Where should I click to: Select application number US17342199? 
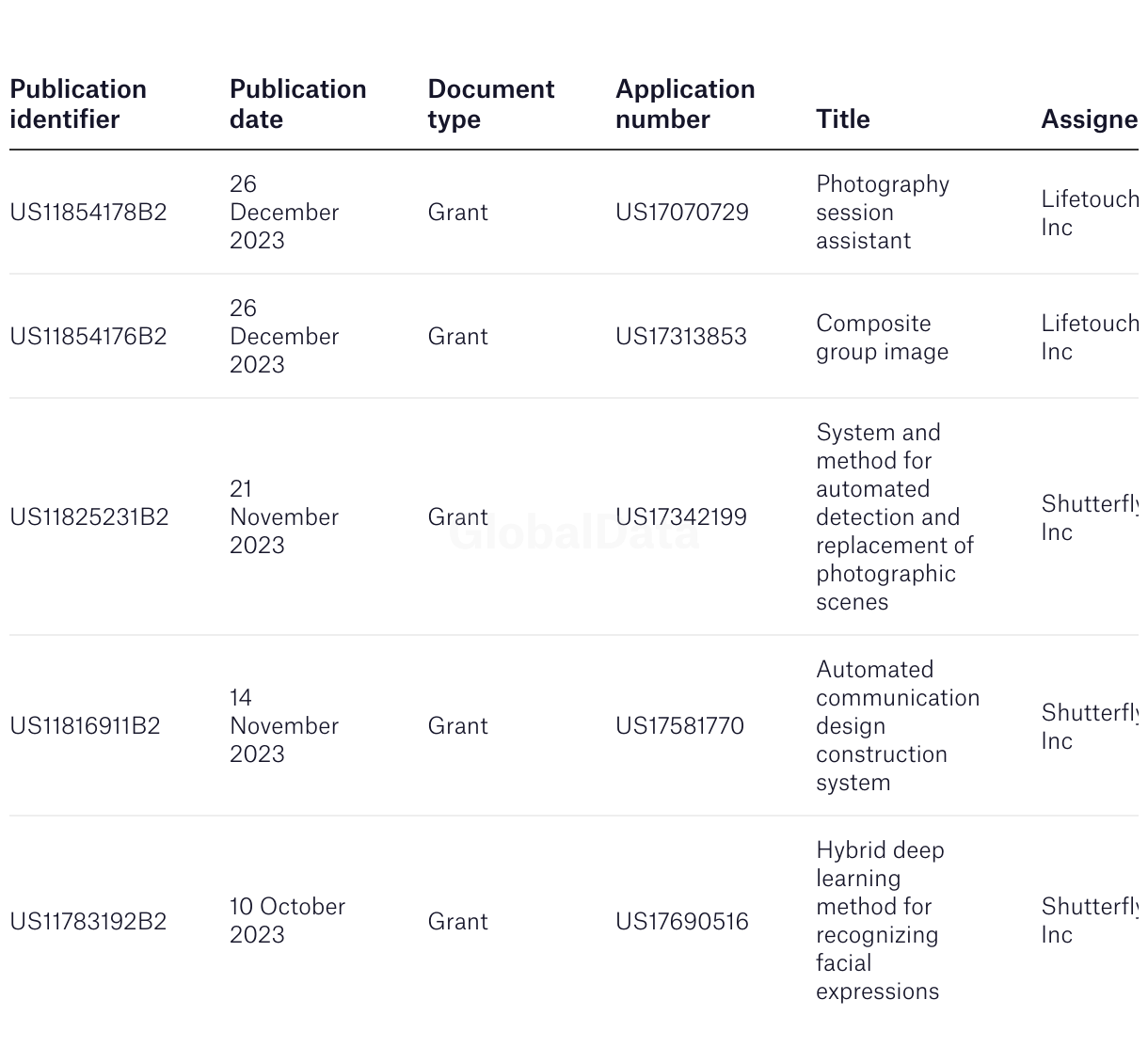click(681, 517)
